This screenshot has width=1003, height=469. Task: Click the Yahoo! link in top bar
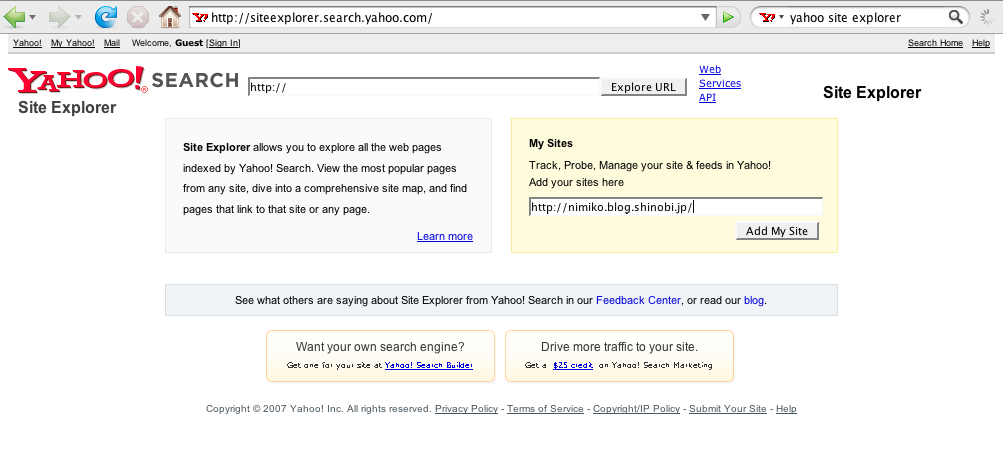coord(27,43)
